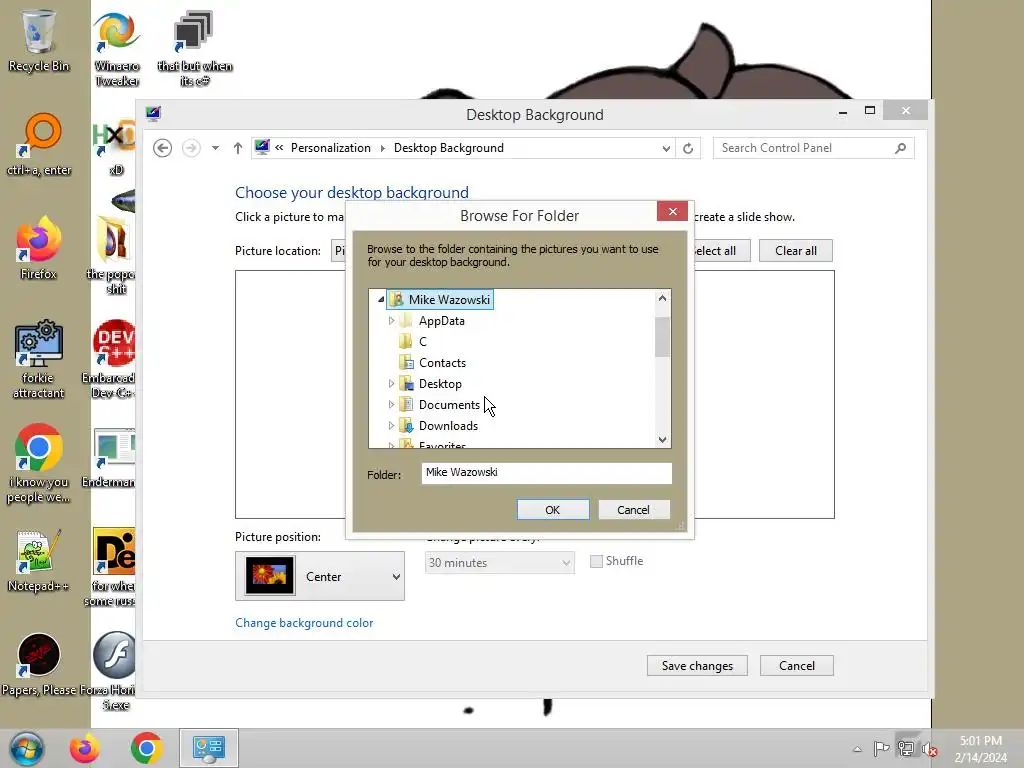The image size is (1024, 768).
Task: Open recent locations dropdown arrow
Action: [215, 148]
